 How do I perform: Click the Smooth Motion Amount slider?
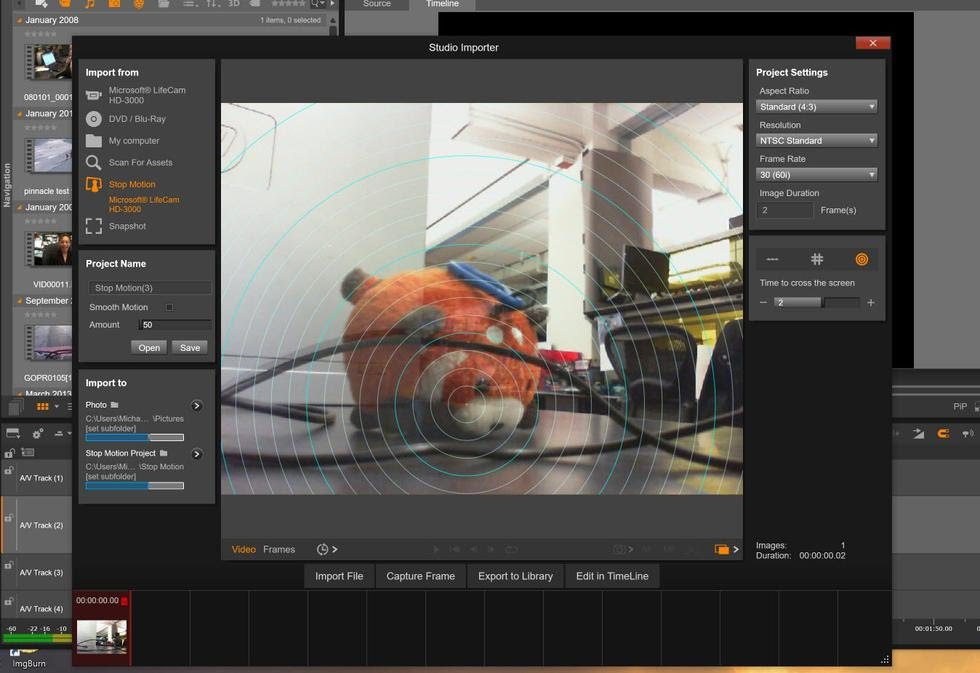(x=175, y=325)
